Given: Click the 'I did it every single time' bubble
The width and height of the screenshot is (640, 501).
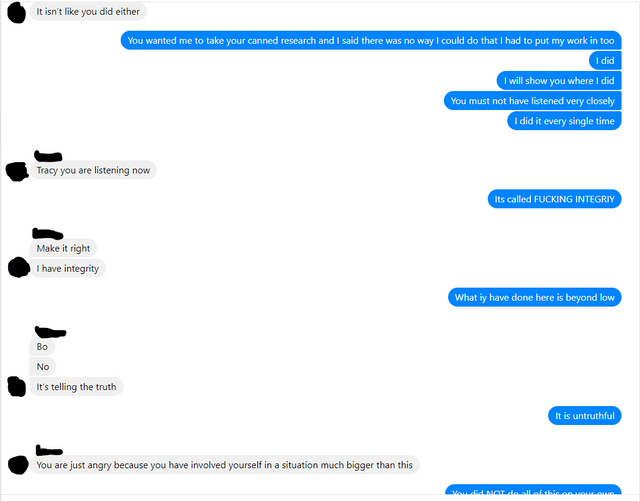Looking at the screenshot, I should [x=564, y=121].
